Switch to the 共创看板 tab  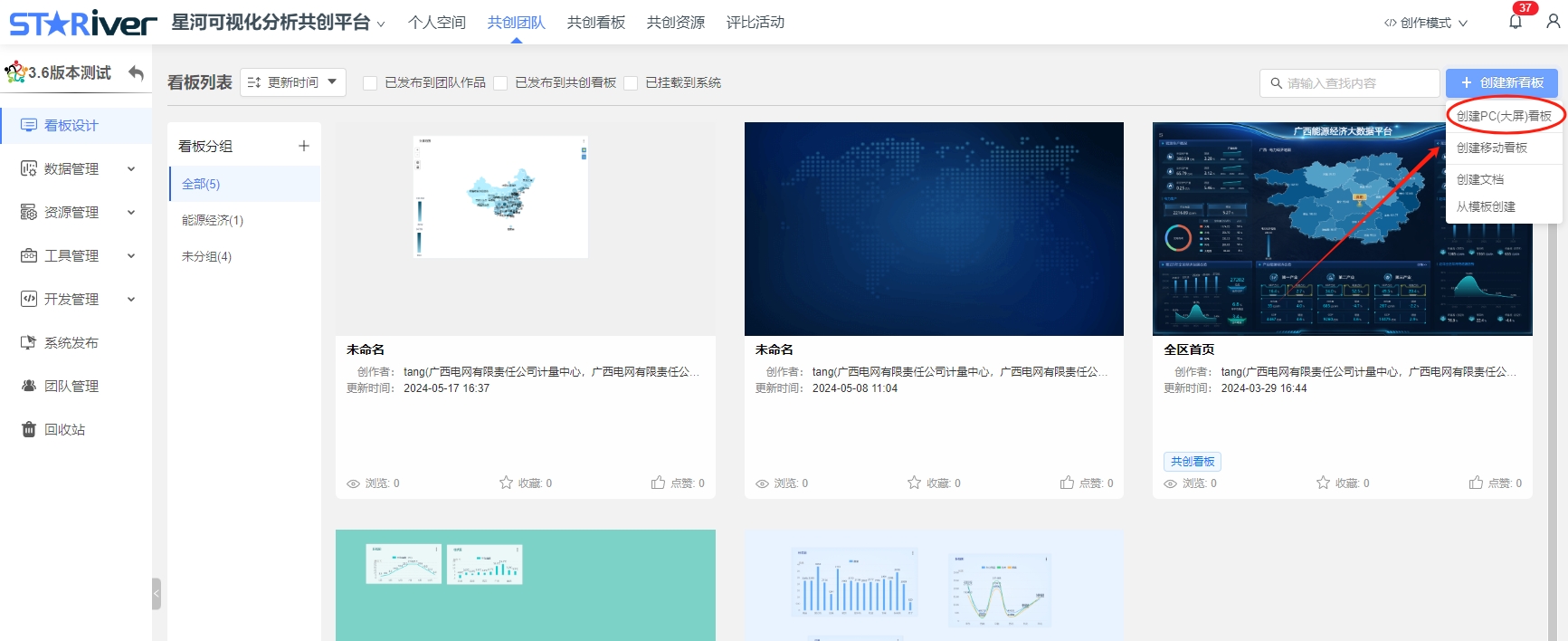pos(595,23)
